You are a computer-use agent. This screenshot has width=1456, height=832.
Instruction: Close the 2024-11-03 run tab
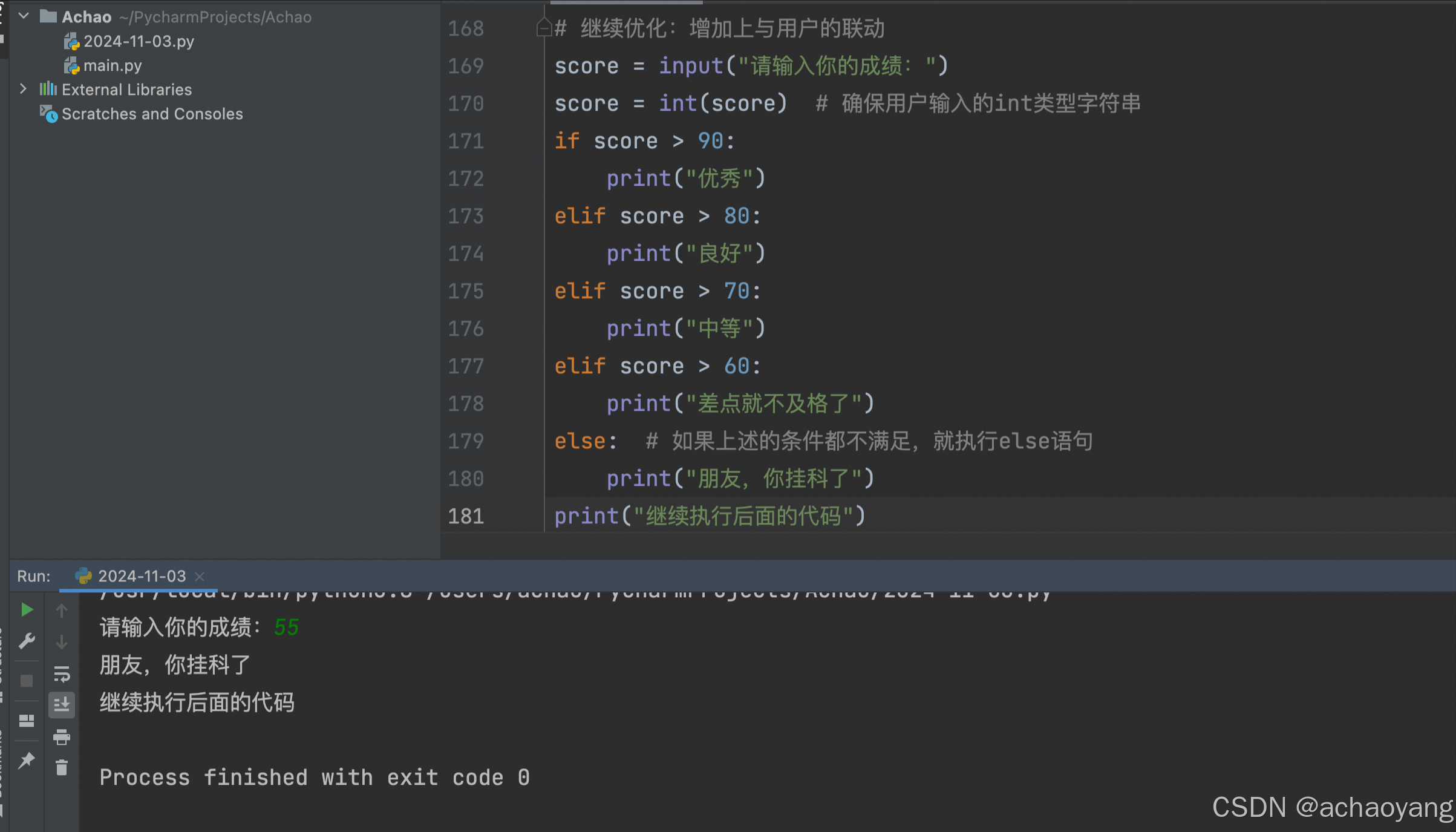click(200, 577)
